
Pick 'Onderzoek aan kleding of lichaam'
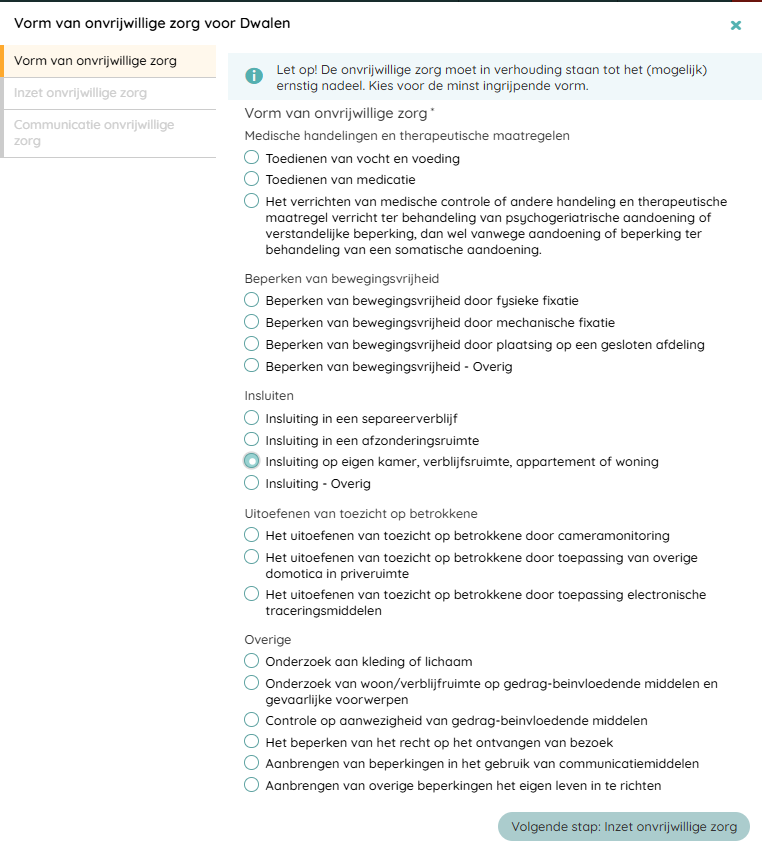tap(252, 661)
